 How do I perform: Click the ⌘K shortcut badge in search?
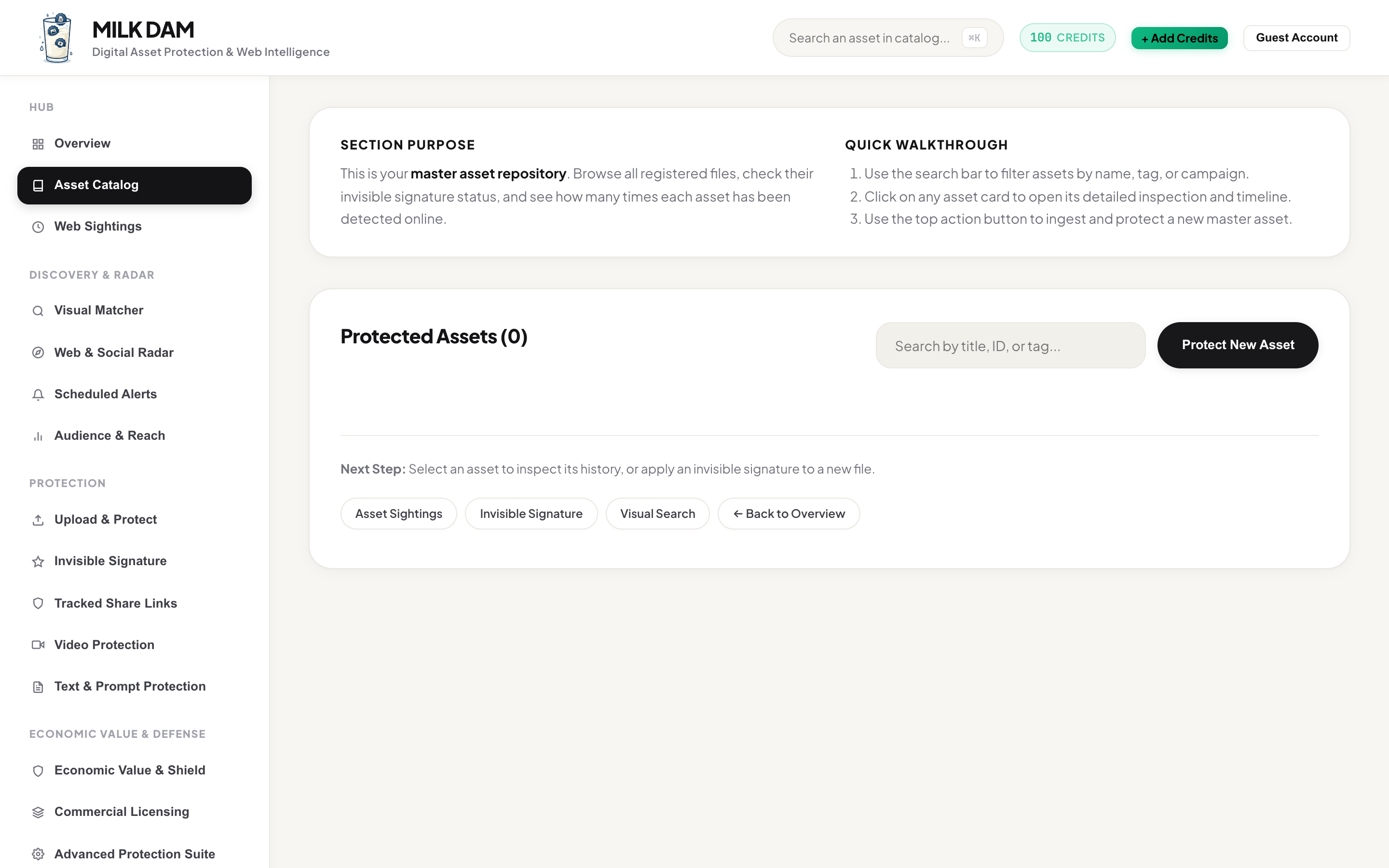pos(974,38)
